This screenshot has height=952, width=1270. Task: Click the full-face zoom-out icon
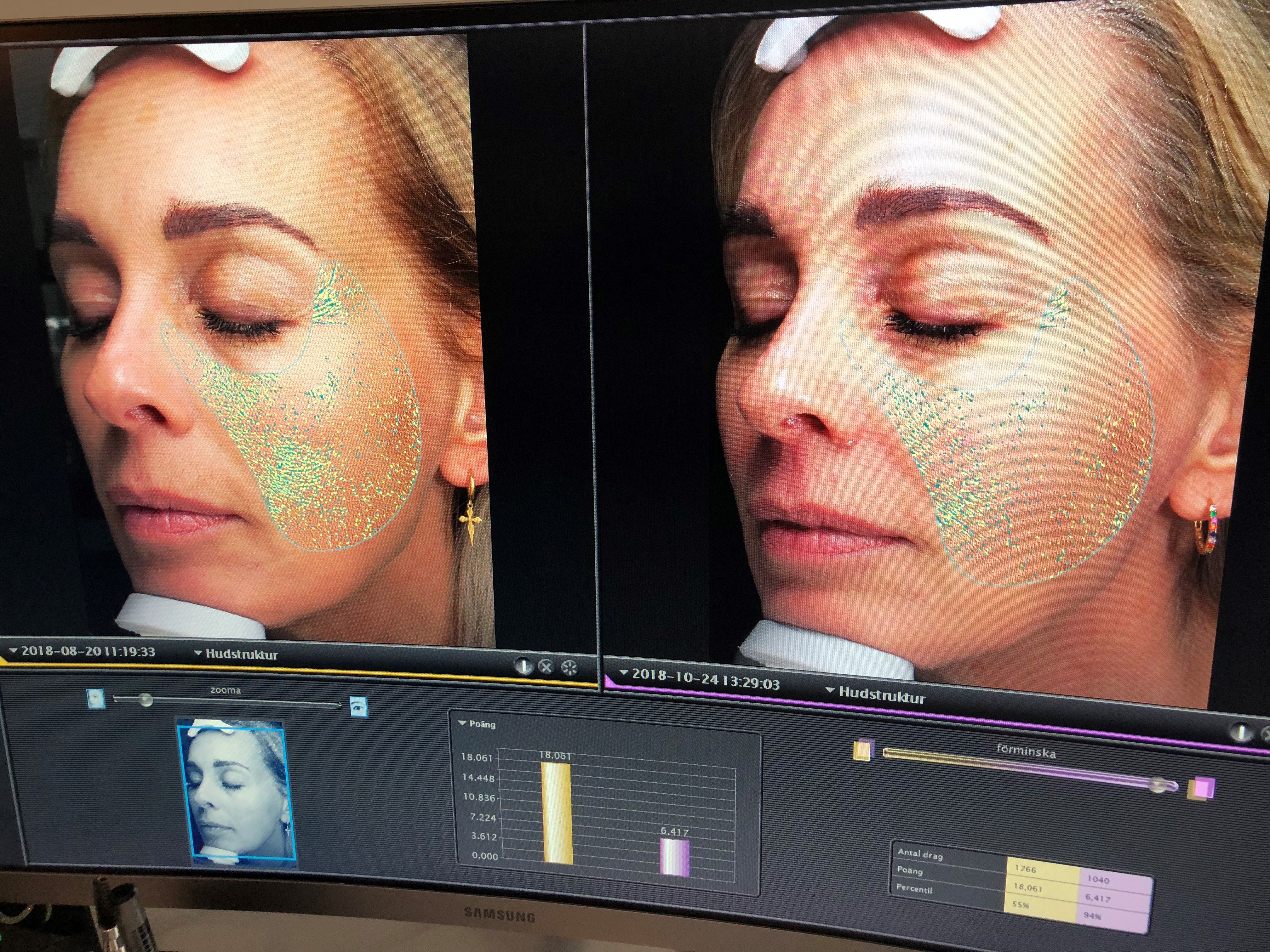pyautogui.click(x=96, y=698)
